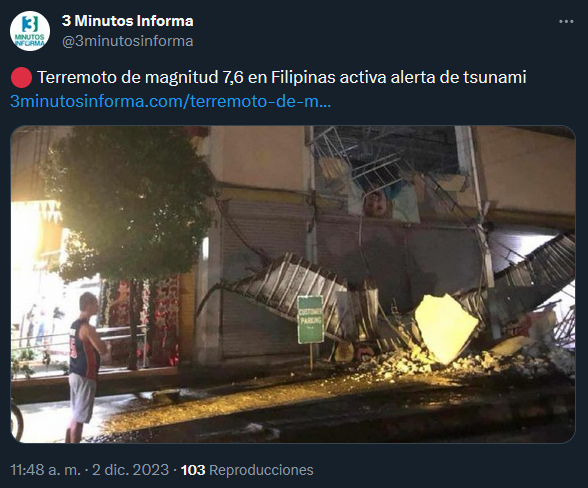Screen dimensions: 588x488
Task: Click the 2 dic. 2023 date
Action: pos(130,470)
